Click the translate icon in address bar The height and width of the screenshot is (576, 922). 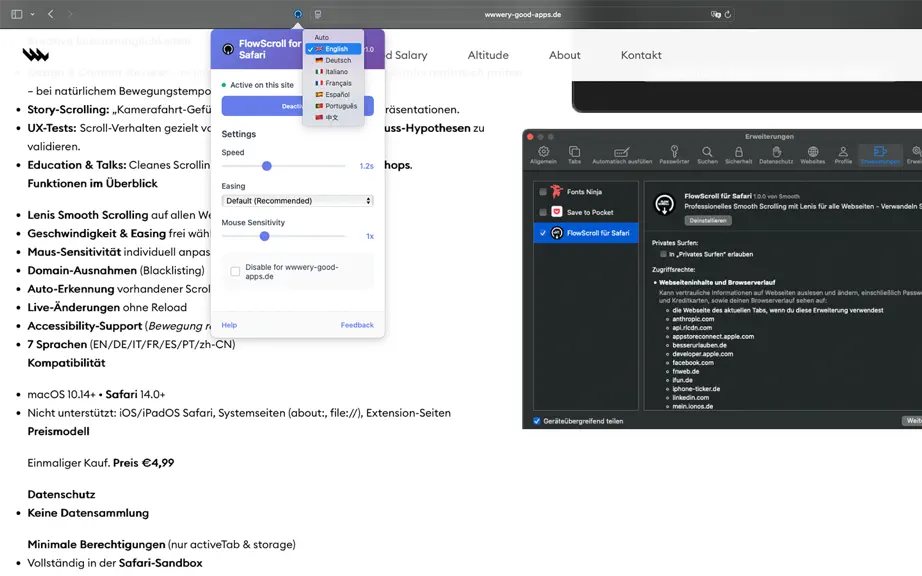pyautogui.click(x=716, y=14)
